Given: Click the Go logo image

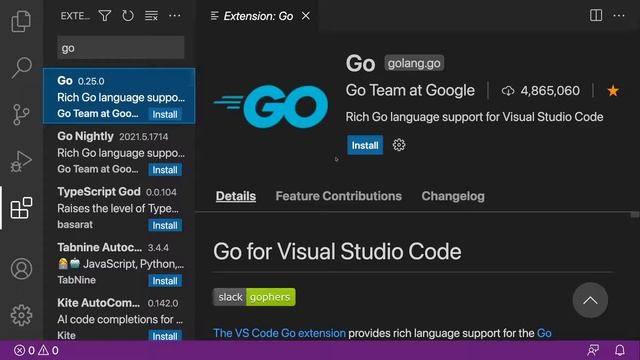Looking at the screenshot, I should (271, 107).
